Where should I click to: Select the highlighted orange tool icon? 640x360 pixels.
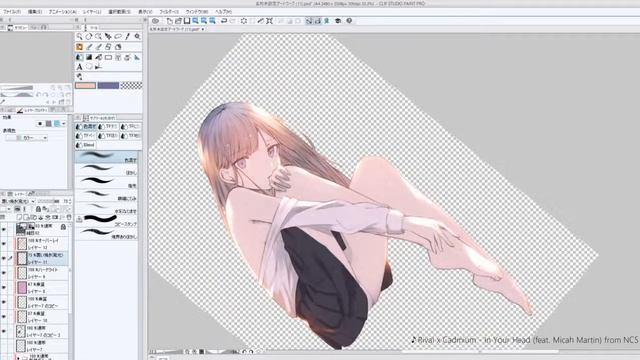(80, 47)
